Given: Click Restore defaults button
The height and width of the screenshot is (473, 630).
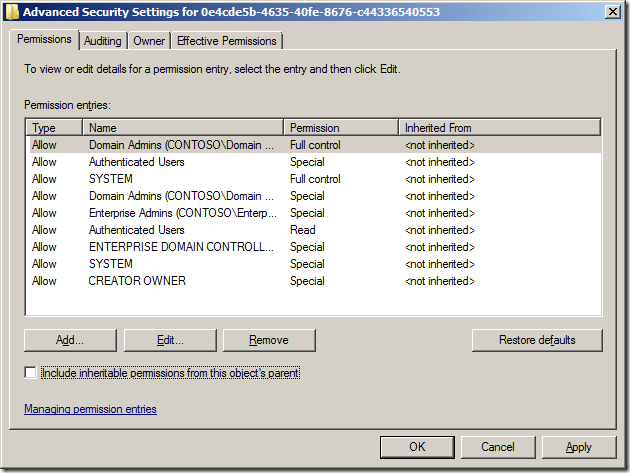Looking at the screenshot, I should coord(537,340).
